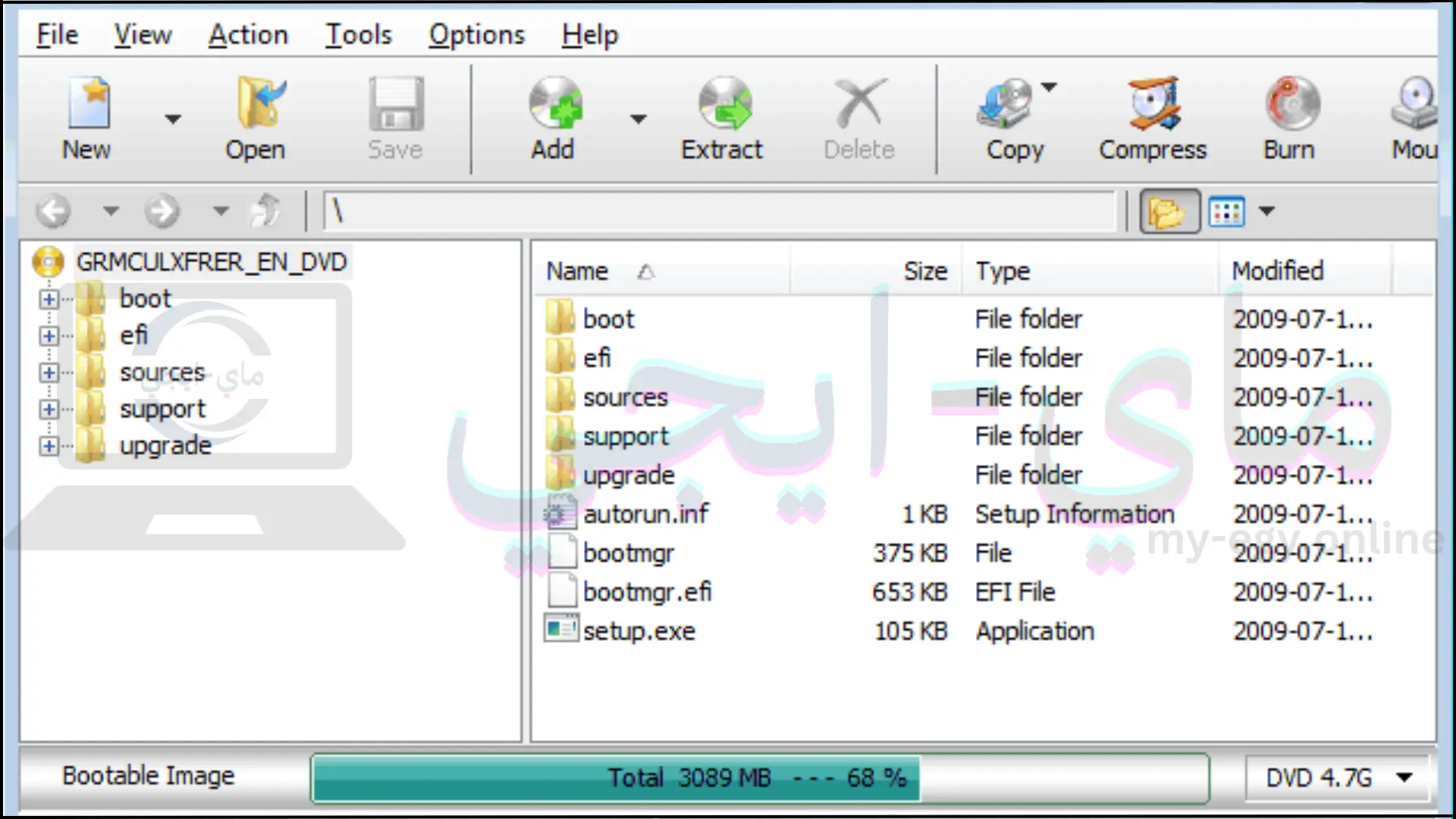Image resolution: width=1456 pixels, height=819 pixels.
Task: Open the Tools menu
Action: point(357,35)
